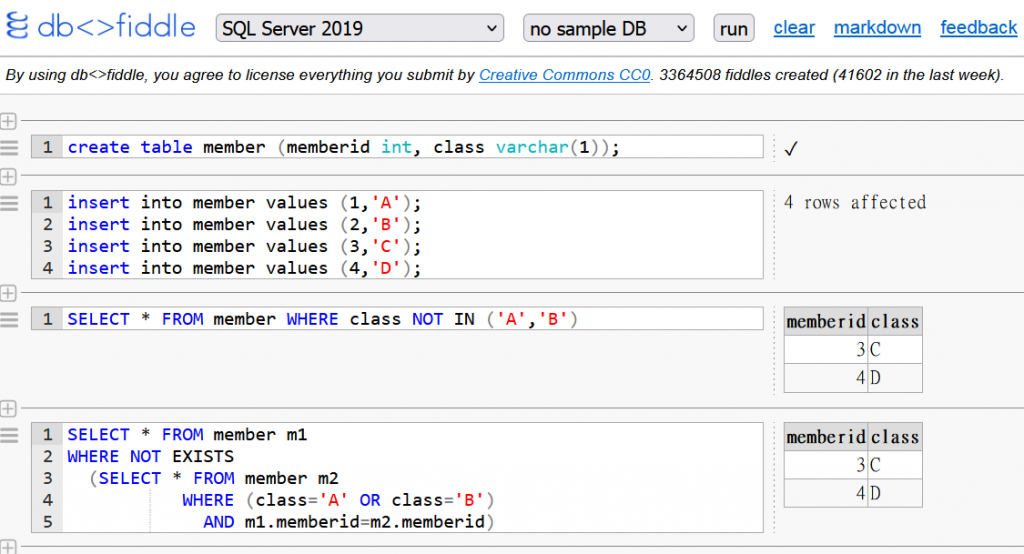Image resolution: width=1024 pixels, height=554 pixels.
Task: Click the handle icon of the NOT IN batch
Action: (9, 320)
